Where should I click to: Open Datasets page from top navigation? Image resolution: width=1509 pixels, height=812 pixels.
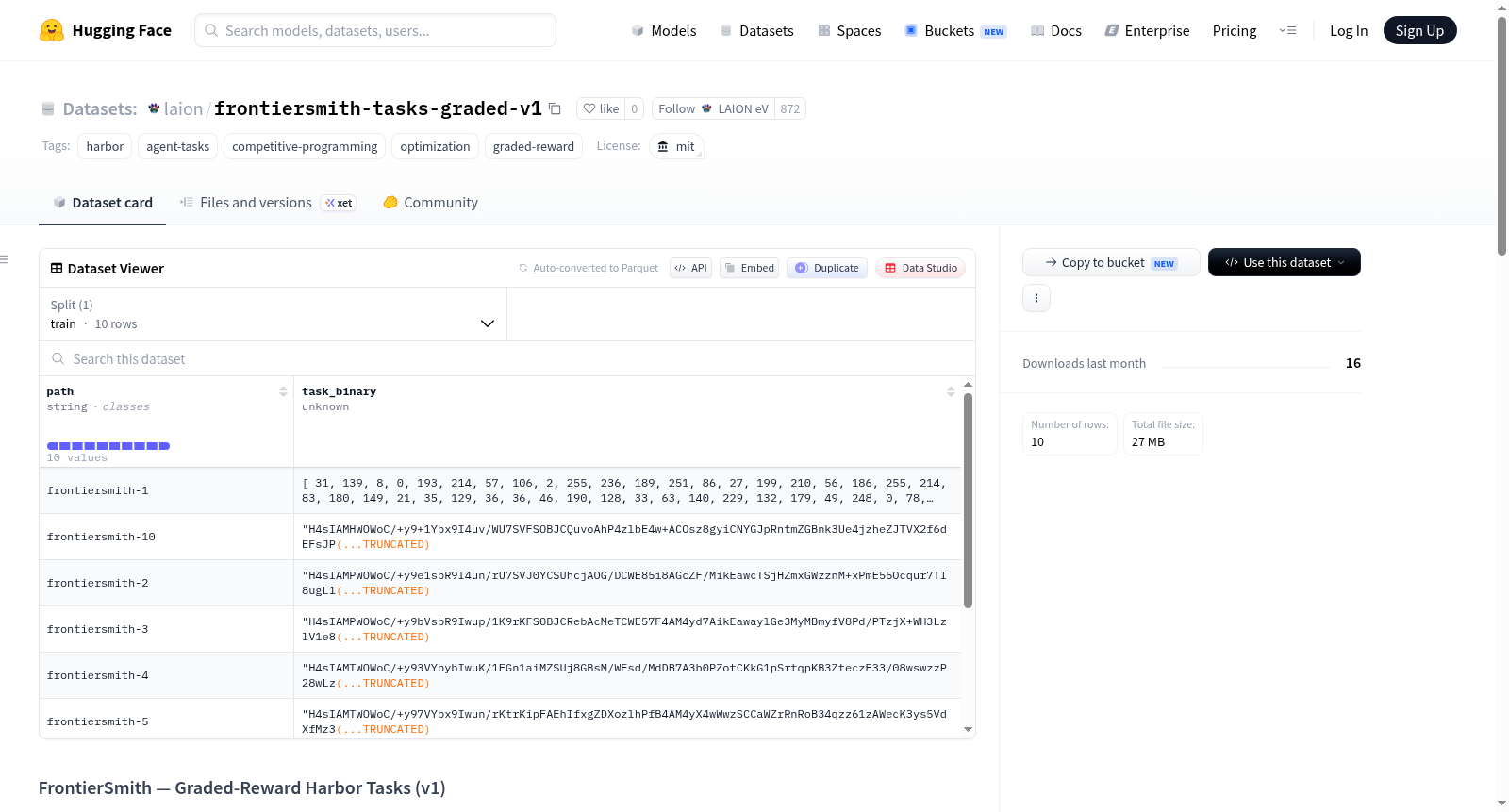756,30
